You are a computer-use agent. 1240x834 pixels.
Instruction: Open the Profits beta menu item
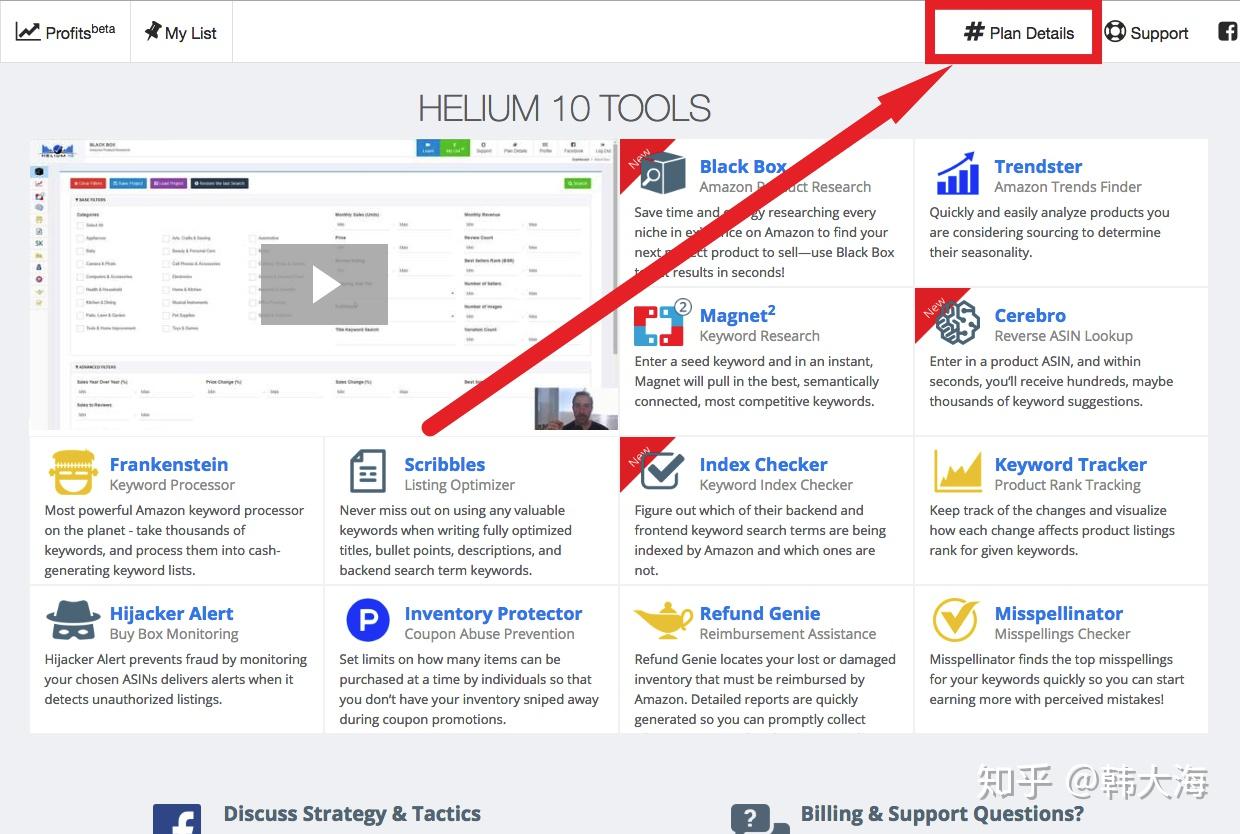[65, 32]
